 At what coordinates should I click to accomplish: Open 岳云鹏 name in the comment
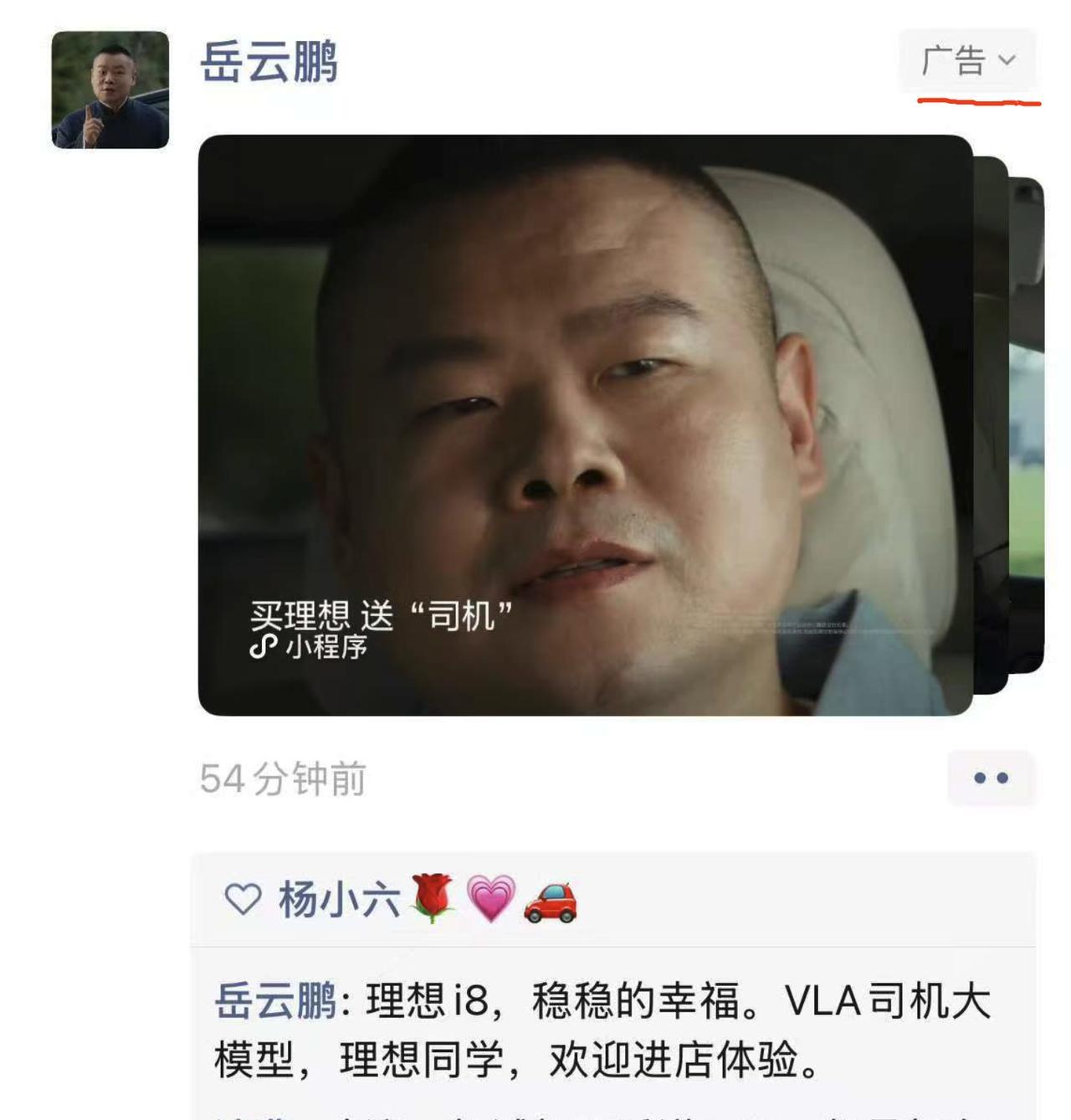click(275, 1000)
